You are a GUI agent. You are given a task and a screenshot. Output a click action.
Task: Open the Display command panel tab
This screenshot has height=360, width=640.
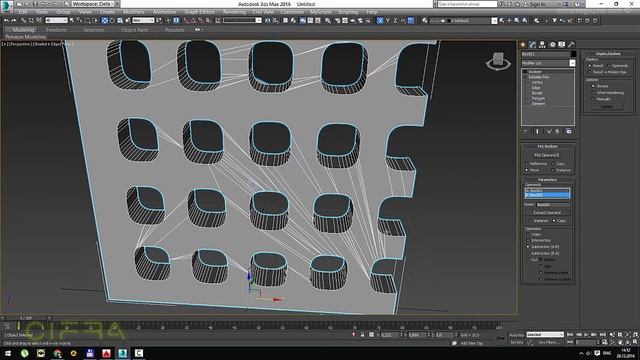tap(562, 44)
